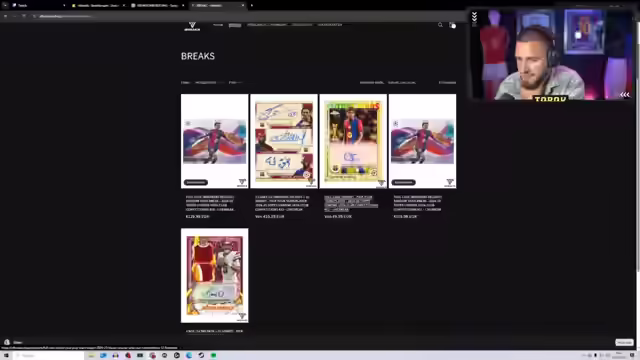Open the availability filter dropdown above products

[209, 82]
